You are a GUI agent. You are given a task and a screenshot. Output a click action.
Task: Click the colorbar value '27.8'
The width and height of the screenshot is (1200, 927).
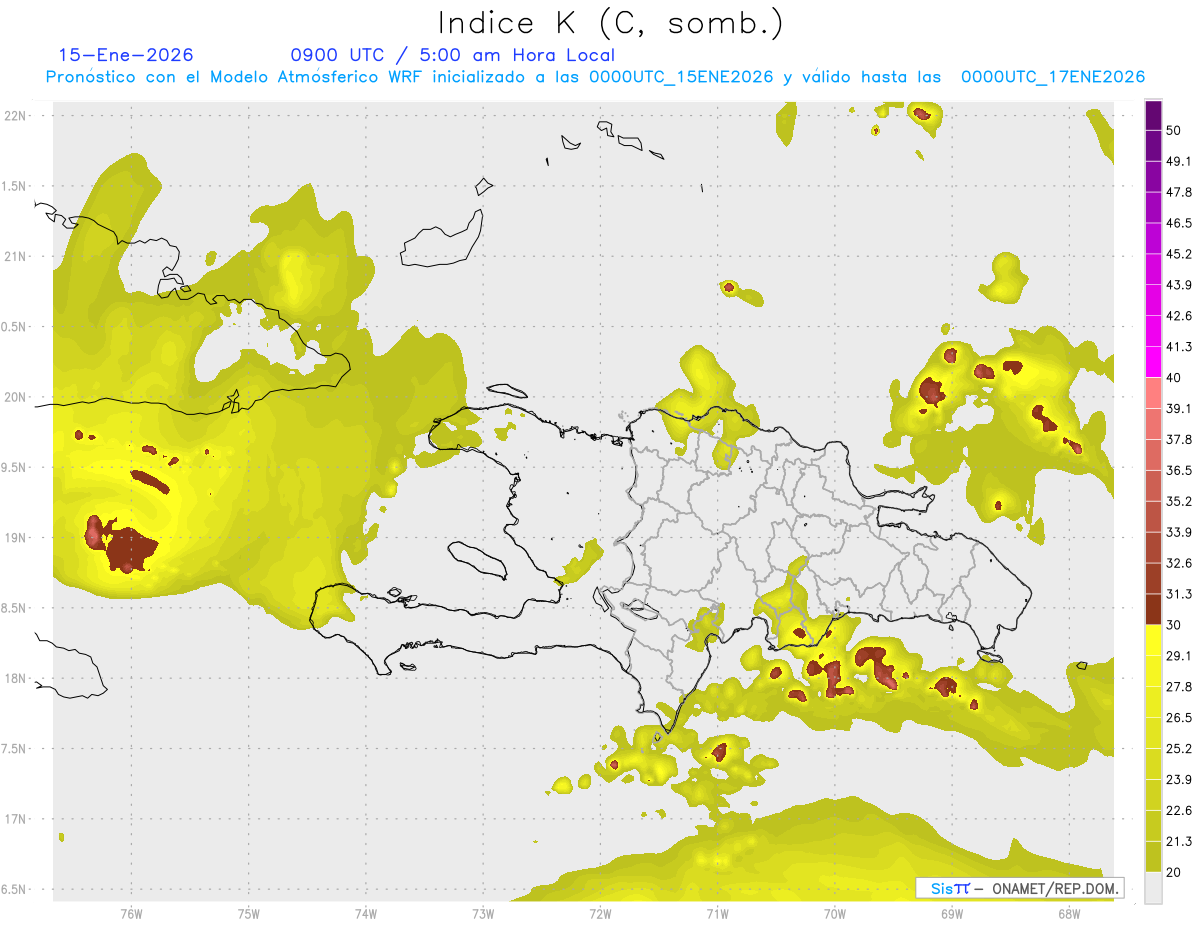point(1180,687)
